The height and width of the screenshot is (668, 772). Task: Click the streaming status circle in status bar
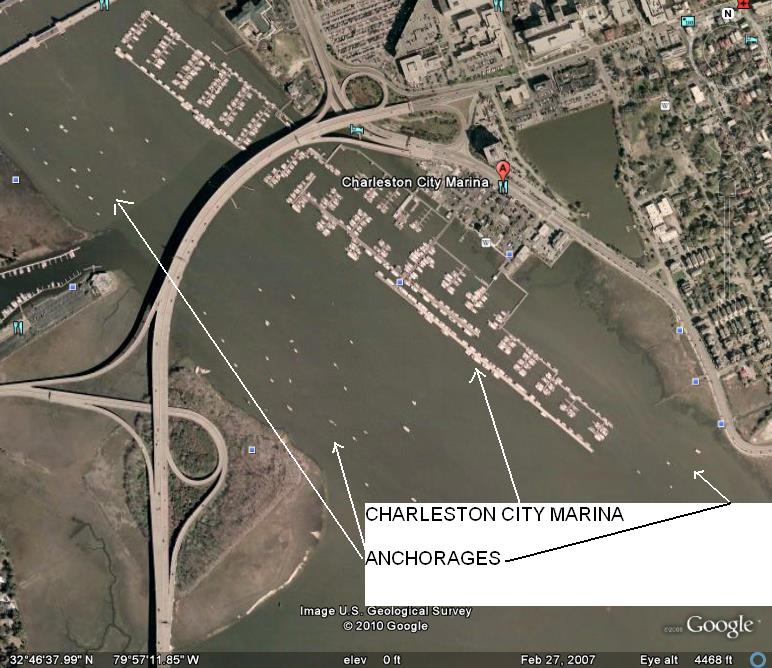[759, 660]
